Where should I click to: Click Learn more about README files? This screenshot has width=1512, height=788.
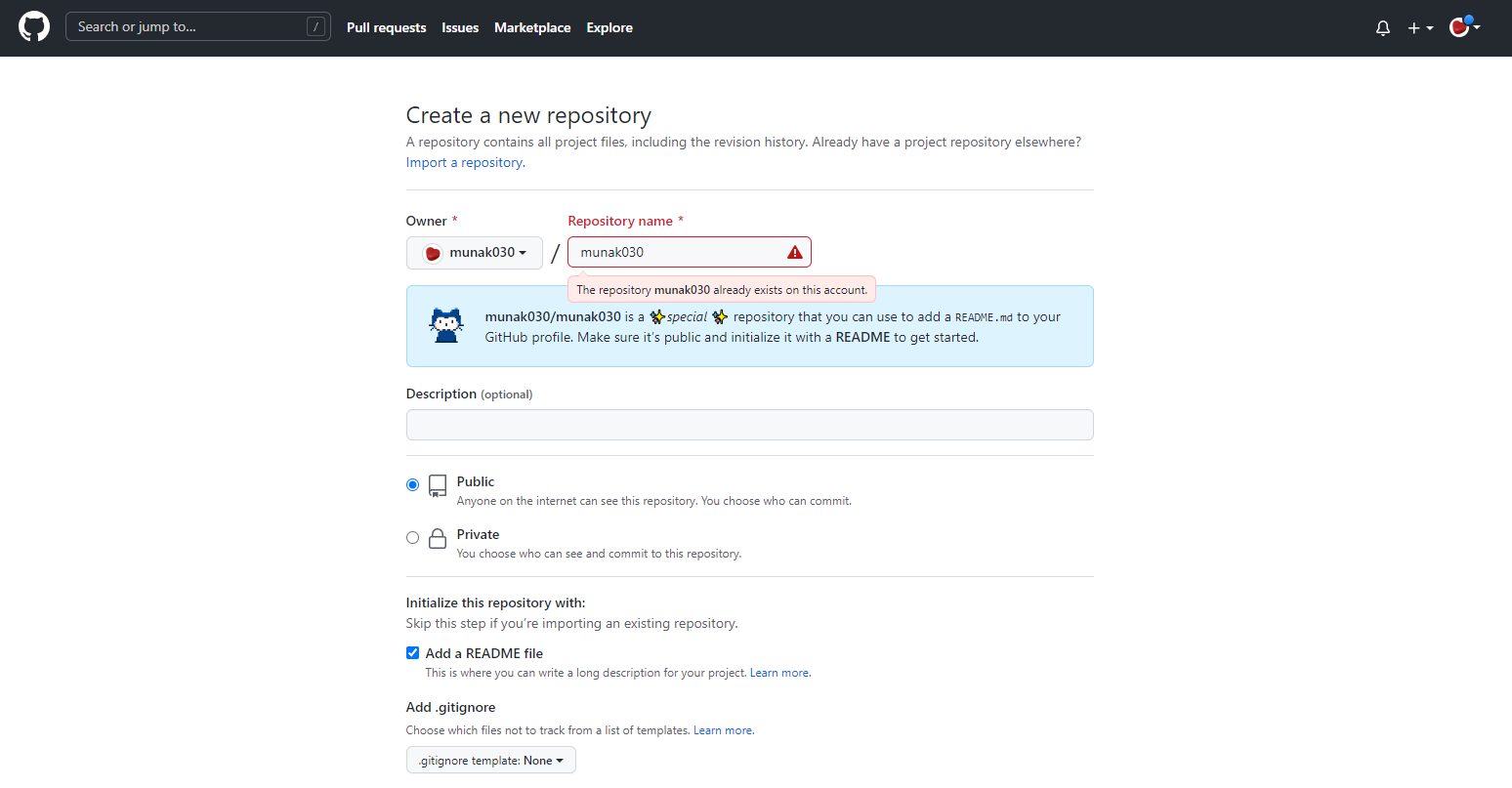click(778, 672)
